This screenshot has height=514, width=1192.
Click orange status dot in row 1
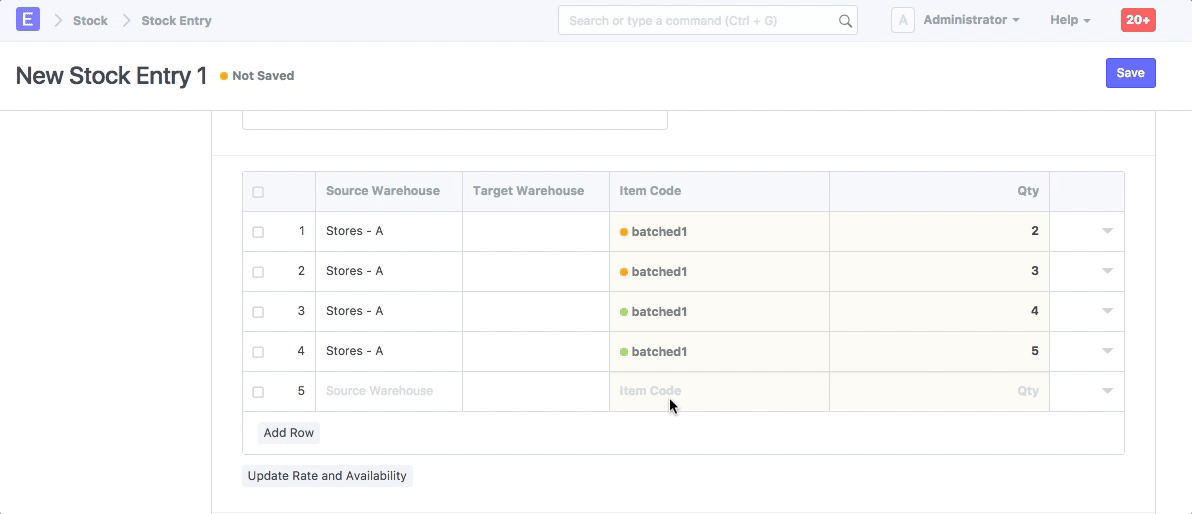624,232
